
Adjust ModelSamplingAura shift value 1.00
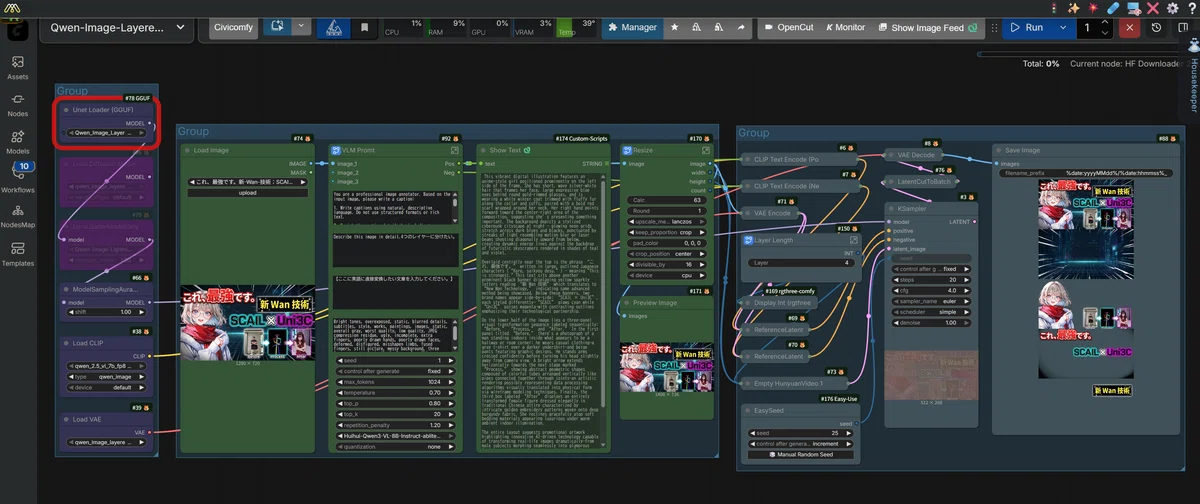pyautogui.click(x=104, y=312)
